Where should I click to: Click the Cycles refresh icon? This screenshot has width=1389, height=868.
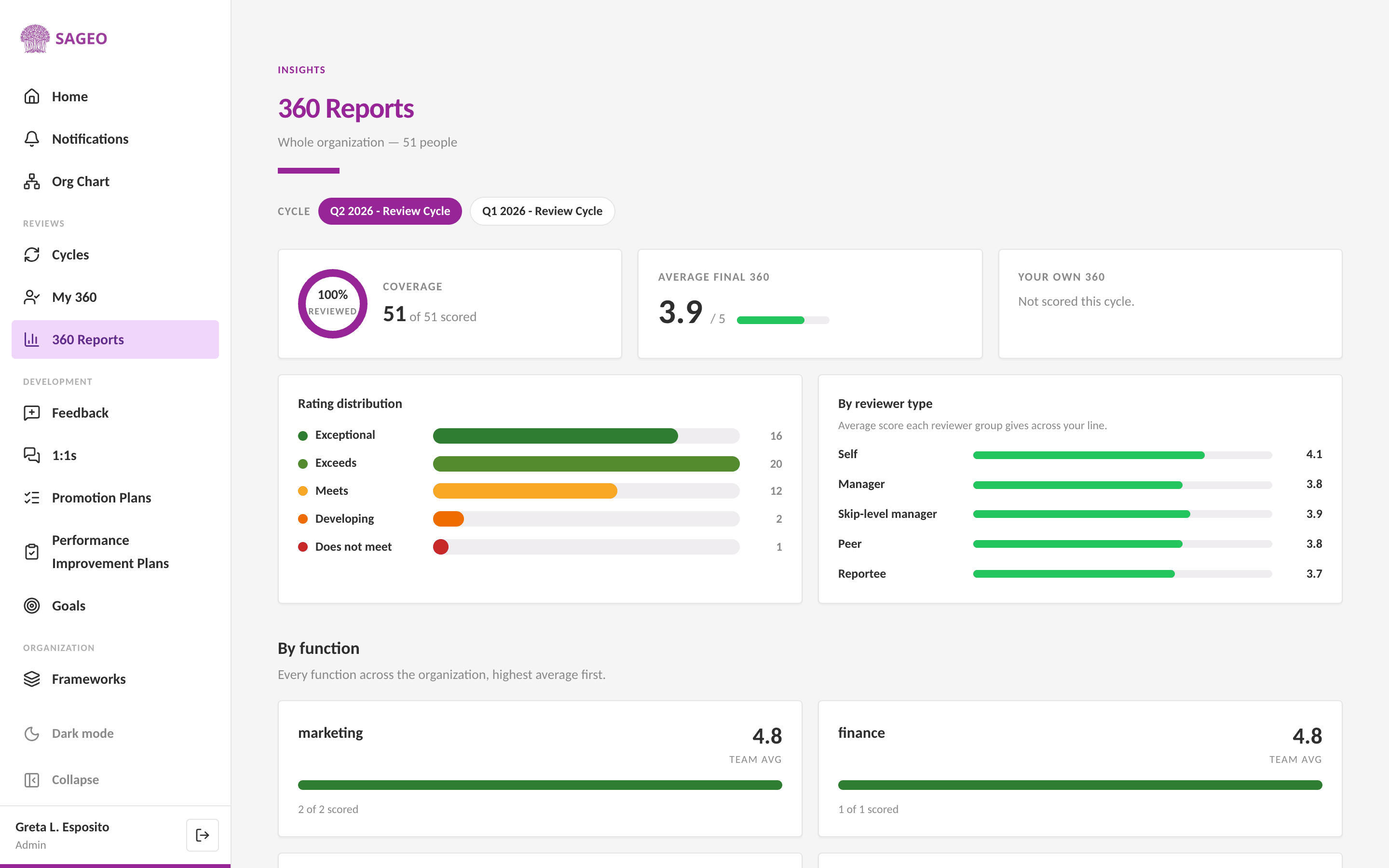(x=31, y=254)
